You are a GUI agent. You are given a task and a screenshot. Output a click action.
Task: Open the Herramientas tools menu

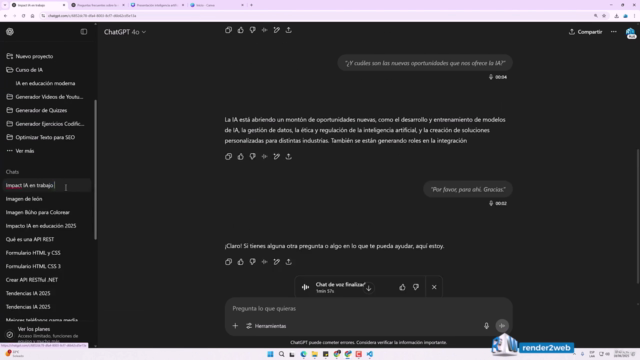coord(266,326)
